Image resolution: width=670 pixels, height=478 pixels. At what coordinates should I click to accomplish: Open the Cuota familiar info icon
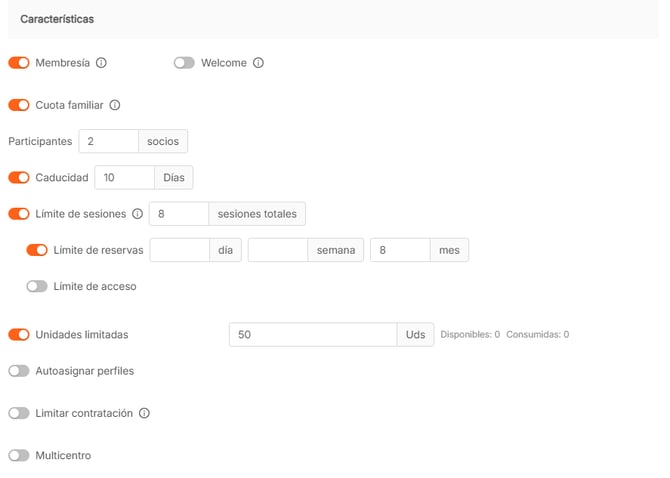[115, 105]
